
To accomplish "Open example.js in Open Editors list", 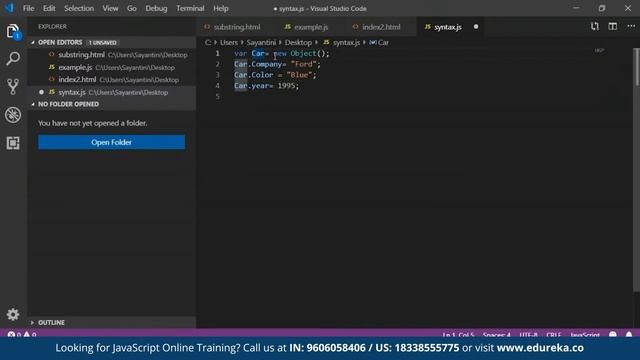I will pyautogui.click(x=112, y=67).
